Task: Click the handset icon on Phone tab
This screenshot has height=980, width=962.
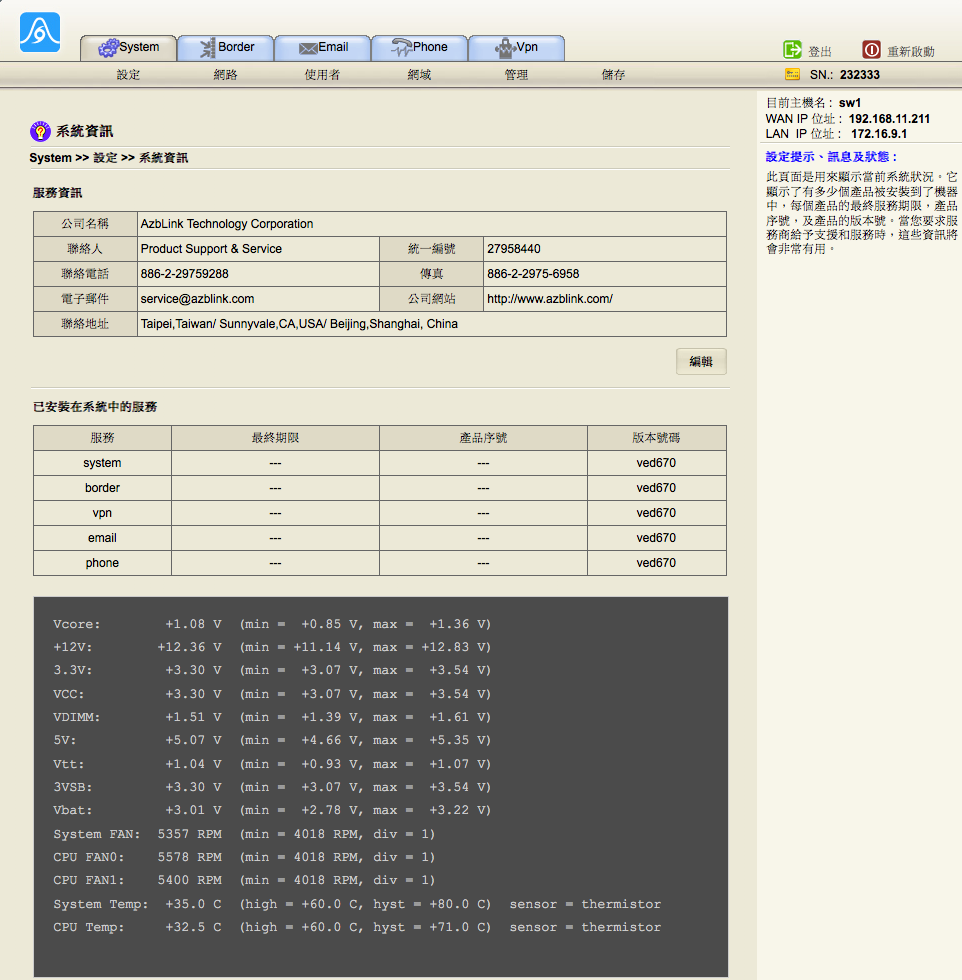Action: tap(401, 47)
